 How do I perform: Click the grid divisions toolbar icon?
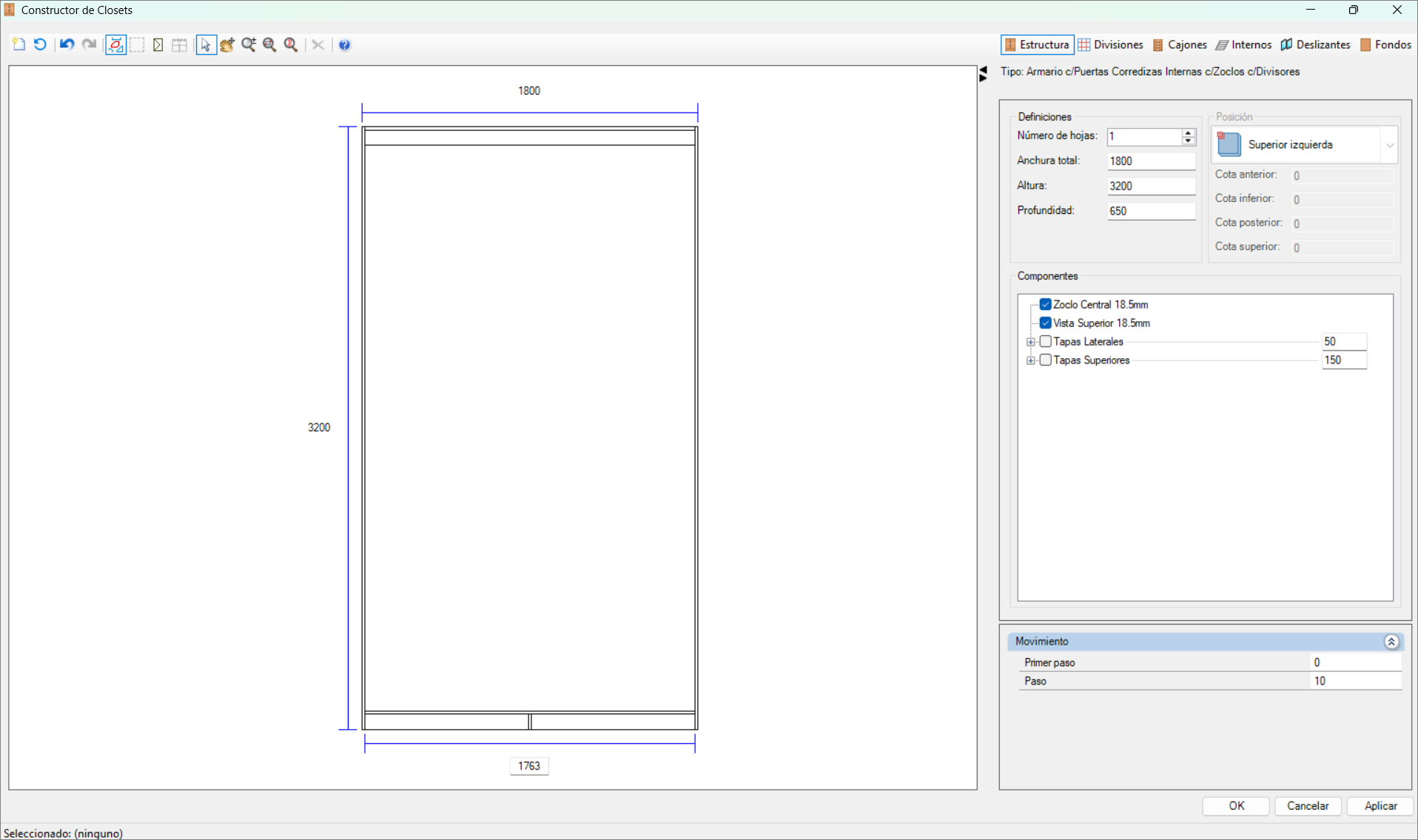tap(179, 45)
